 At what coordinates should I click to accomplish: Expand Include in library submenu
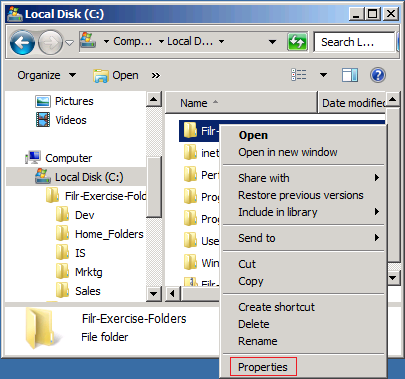[x=303, y=212]
